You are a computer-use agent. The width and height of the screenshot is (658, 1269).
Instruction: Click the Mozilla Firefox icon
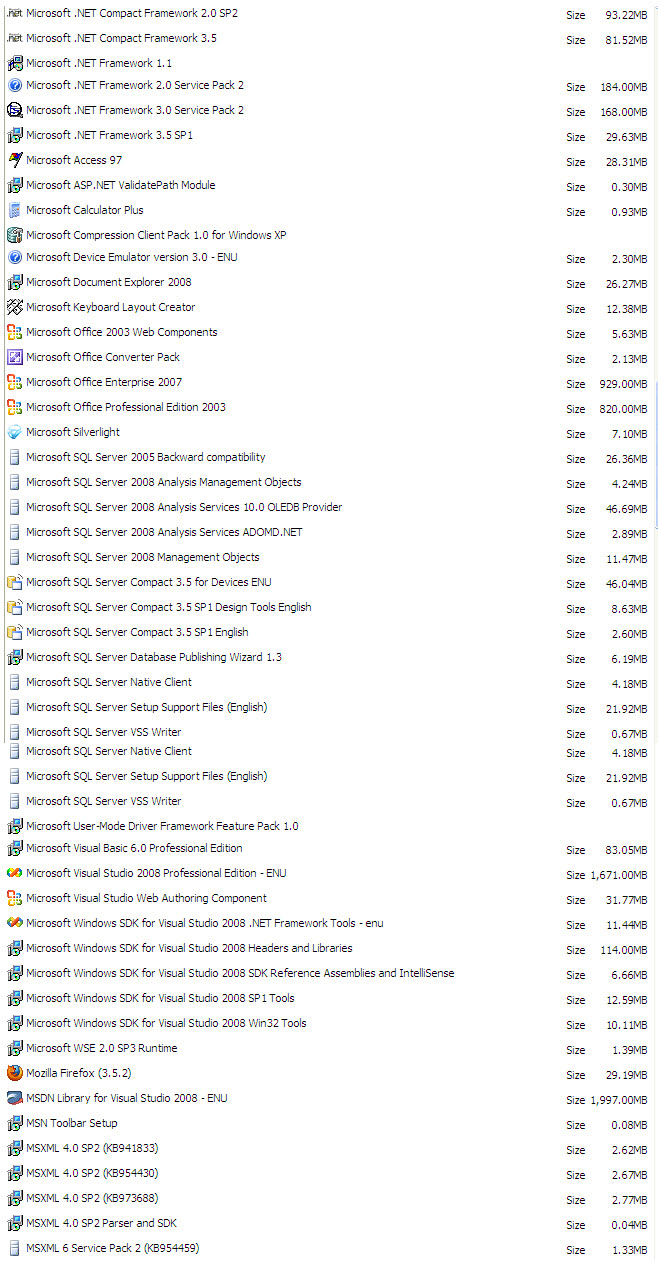click(15, 1073)
